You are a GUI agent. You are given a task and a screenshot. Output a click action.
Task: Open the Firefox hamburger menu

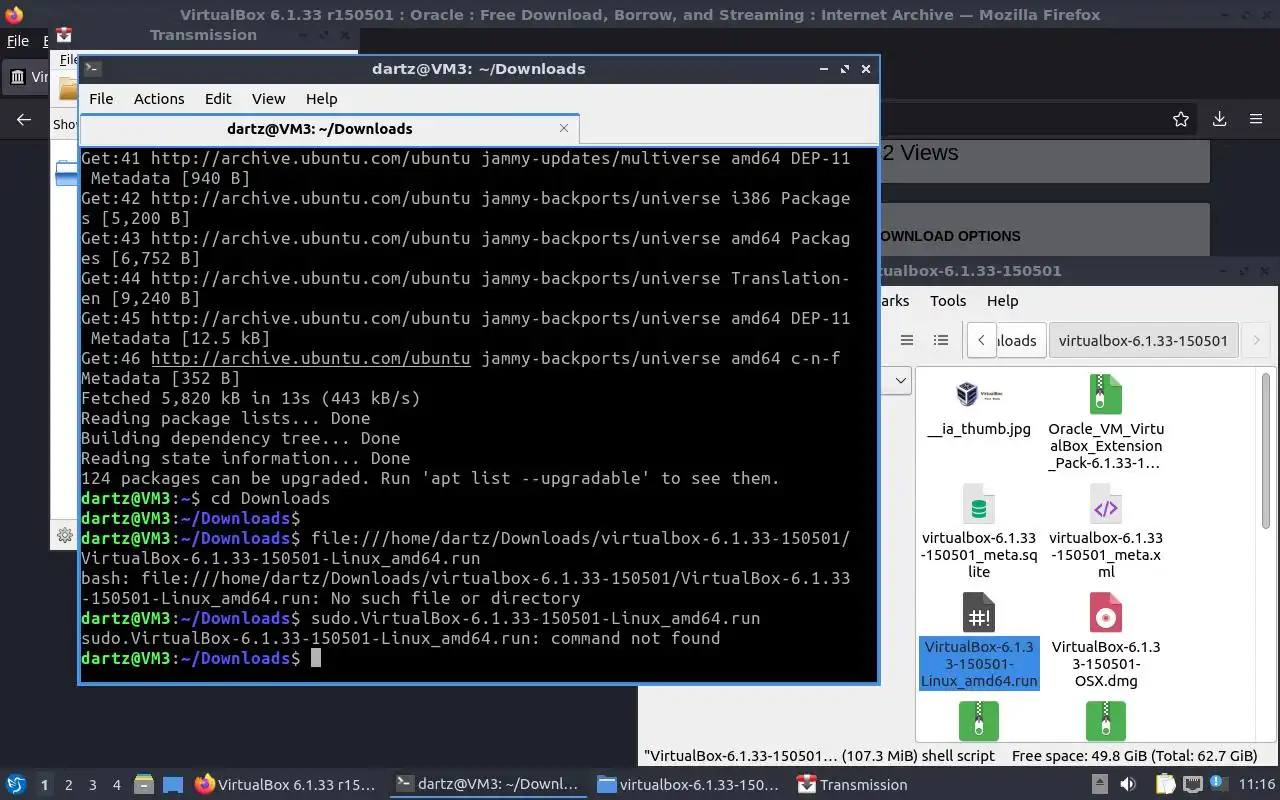(1256, 119)
